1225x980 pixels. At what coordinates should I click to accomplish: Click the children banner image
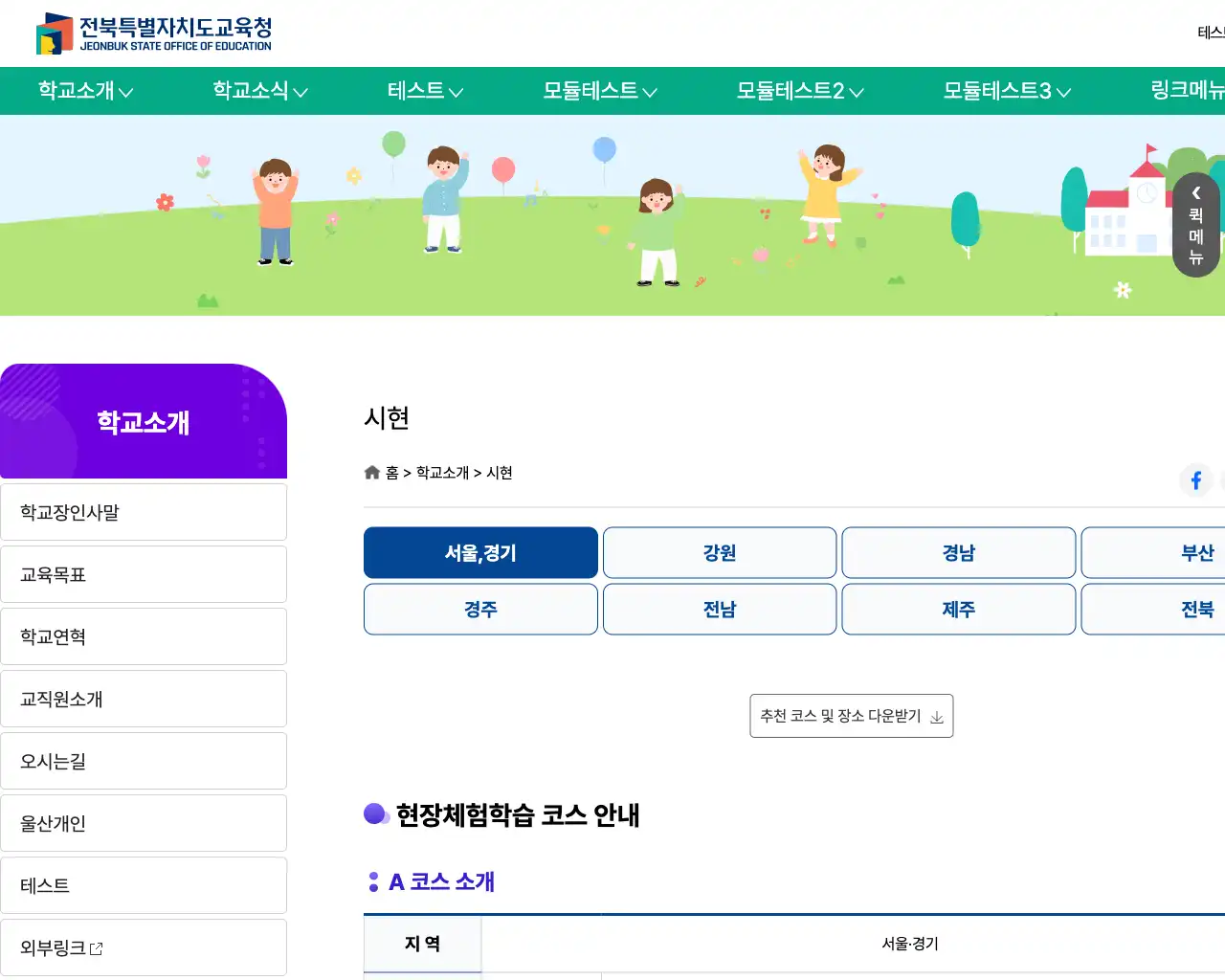[x=612, y=215]
